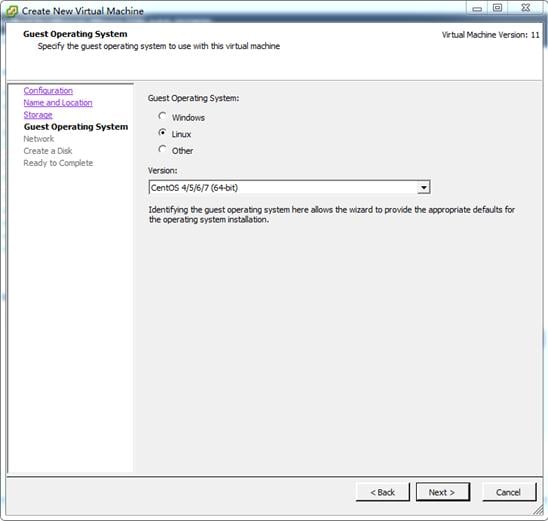Click the vSphere icon in the title bar
Screen dimensions: 548x521
12,11
